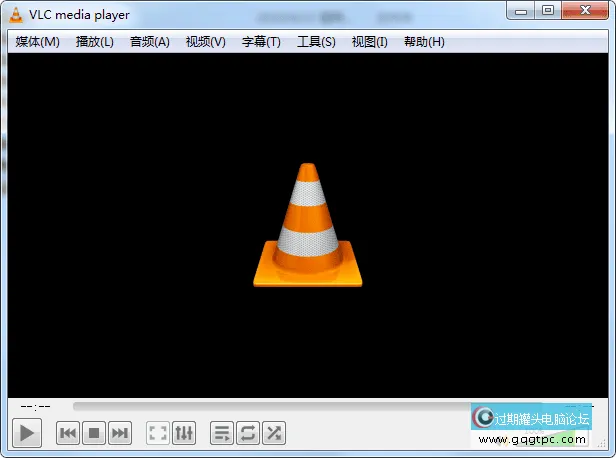The image size is (616, 458).
Task: Toggle fullscreen video mode
Action: coord(158,433)
